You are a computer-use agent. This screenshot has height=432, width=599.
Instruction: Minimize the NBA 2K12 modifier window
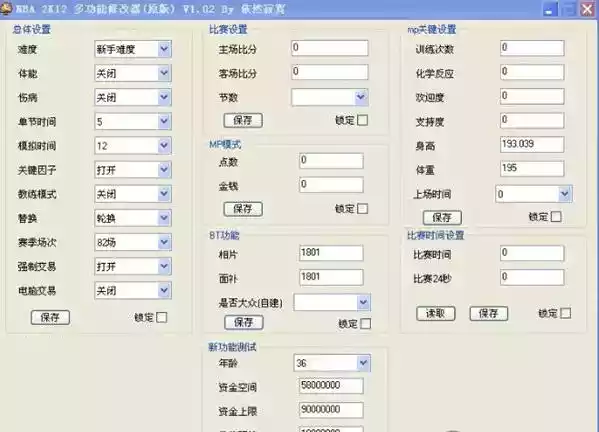point(550,10)
